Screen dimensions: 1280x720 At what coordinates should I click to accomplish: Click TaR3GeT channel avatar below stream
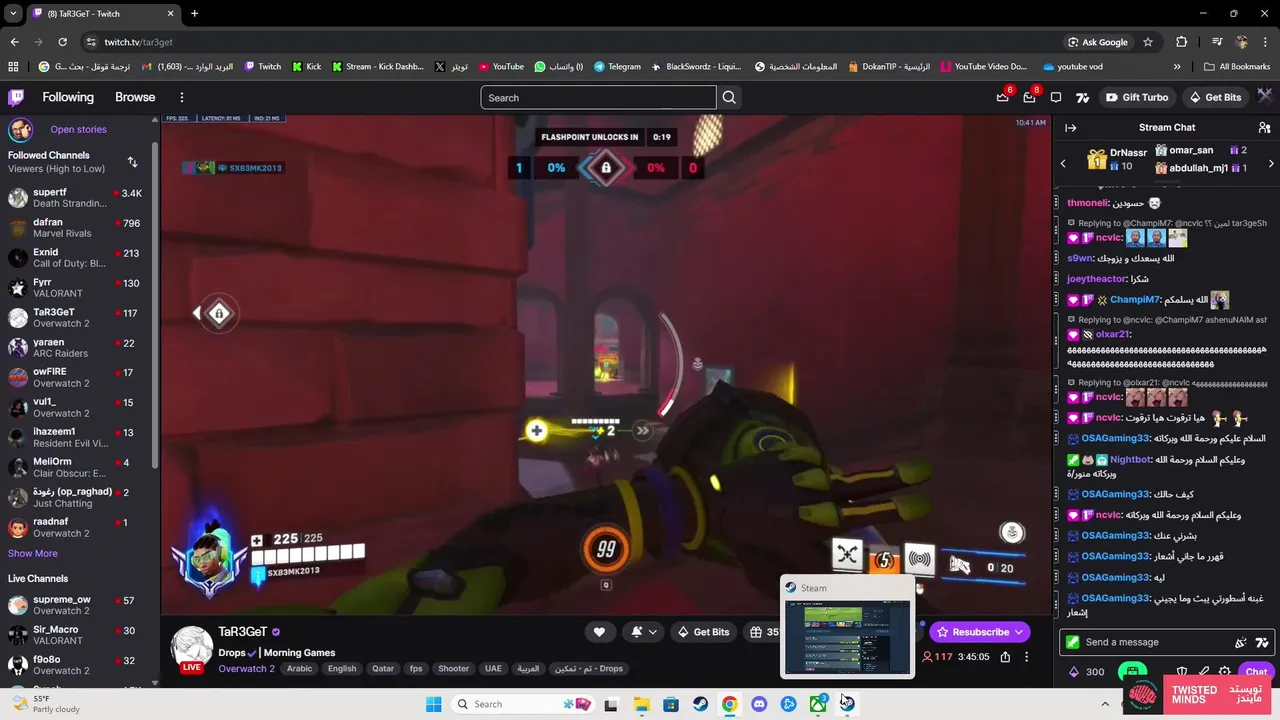pyautogui.click(x=192, y=647)
